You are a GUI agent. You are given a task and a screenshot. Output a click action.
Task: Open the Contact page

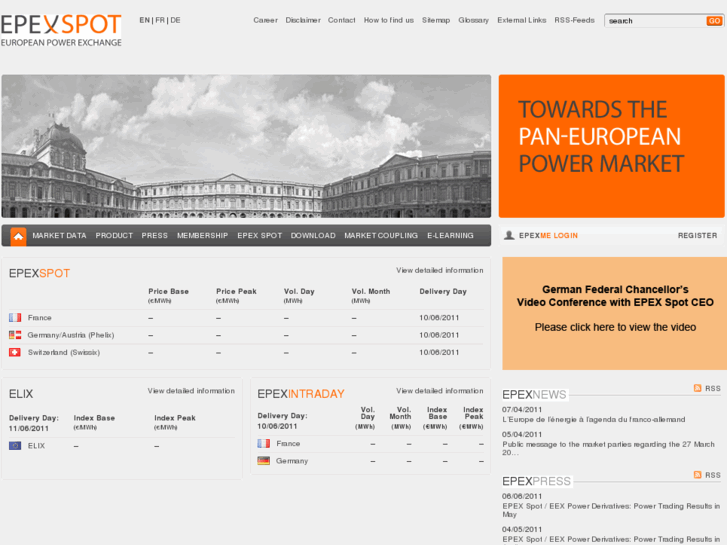click(342, 20)
